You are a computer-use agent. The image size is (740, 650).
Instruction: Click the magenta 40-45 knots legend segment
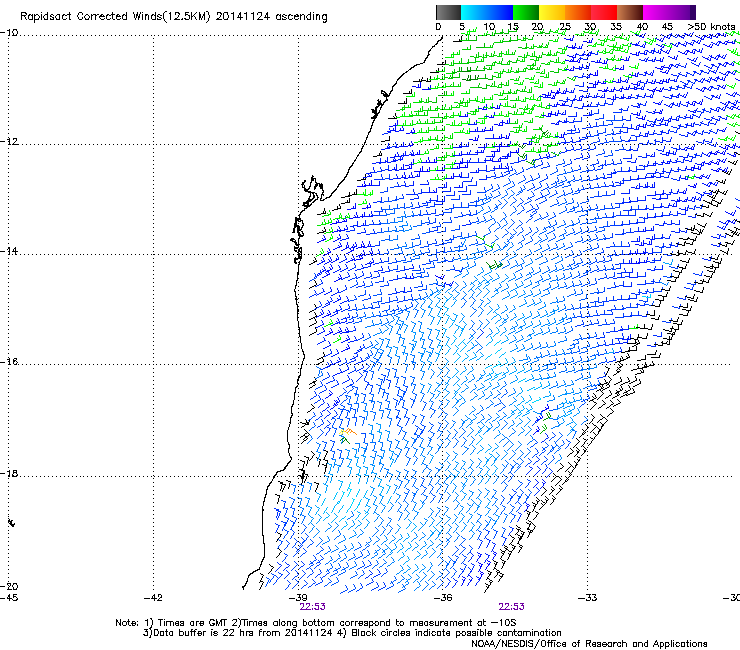coord(656,12)
